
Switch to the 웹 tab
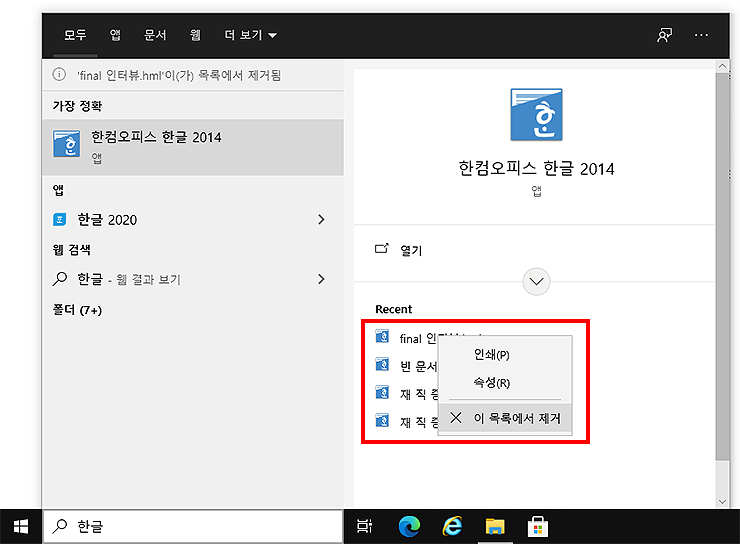click(x=195, y=35)
